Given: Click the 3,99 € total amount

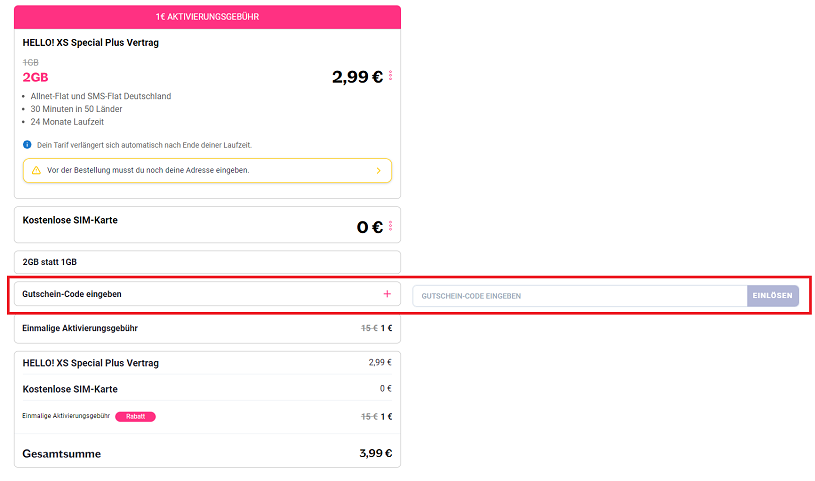Looking at the screenshot, I should (x=375, y=453).
